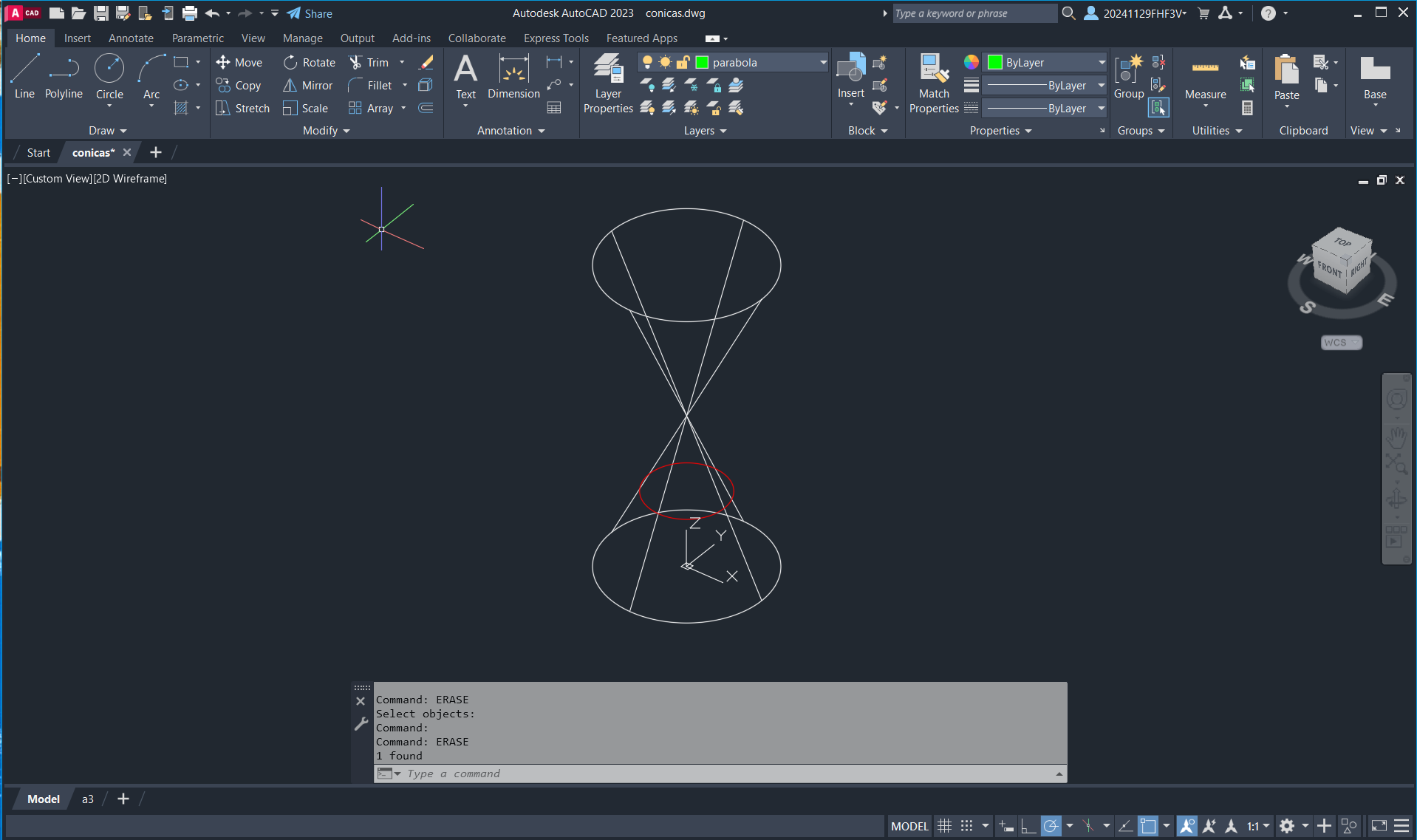The width and height of the screenshot is (1417, 840).
Task: Click the command line input field
Action: 720,774
